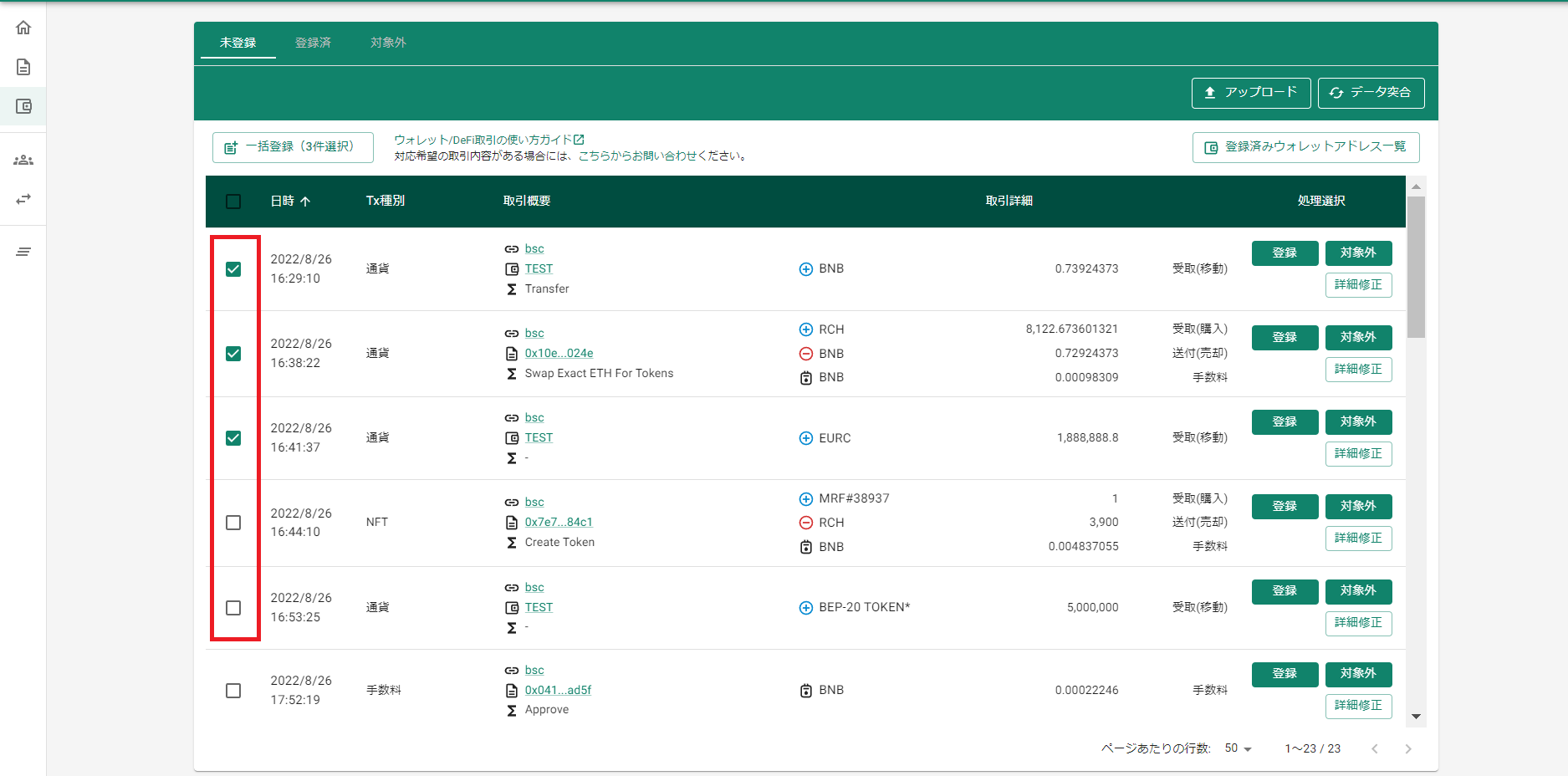This screenshot has height=776, width=1568.
Task: Click minus icon beside RCH 3,900
Action: (806, 523)
